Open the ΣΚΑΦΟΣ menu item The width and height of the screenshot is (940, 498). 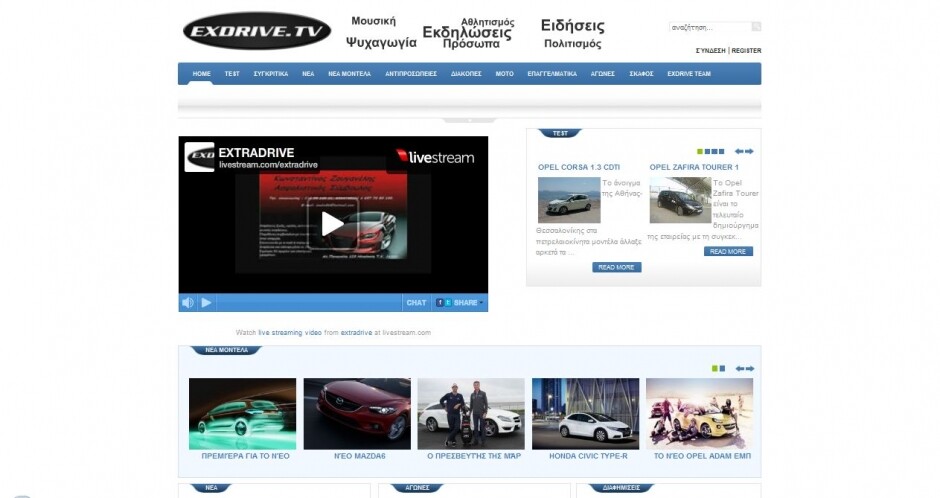[641, 74]
